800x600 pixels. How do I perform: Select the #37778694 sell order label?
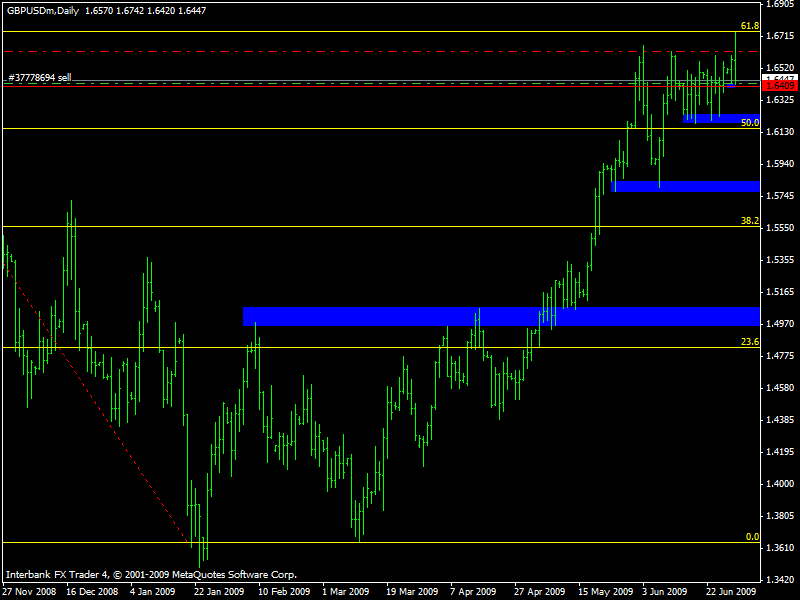40,77
